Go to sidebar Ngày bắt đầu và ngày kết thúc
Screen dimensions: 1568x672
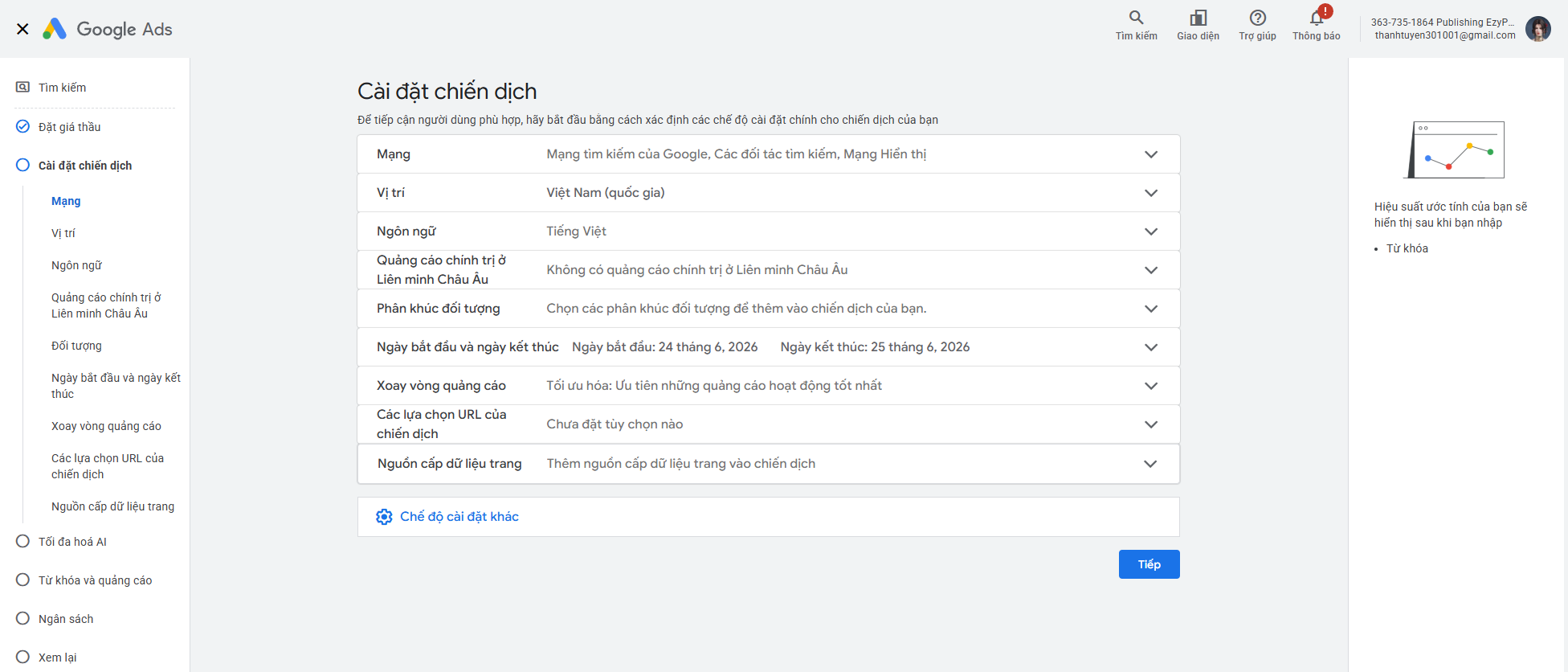click(116, 386)
